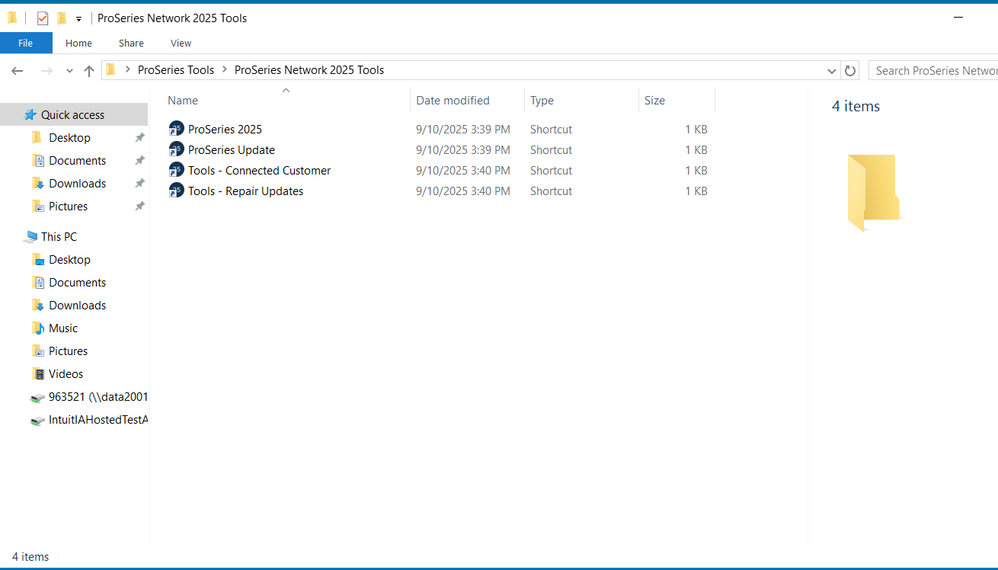Click the chevron before ProSeries Tools in breadcrumb
This screenshot has height=570, width=998.
tap(127, 69)
